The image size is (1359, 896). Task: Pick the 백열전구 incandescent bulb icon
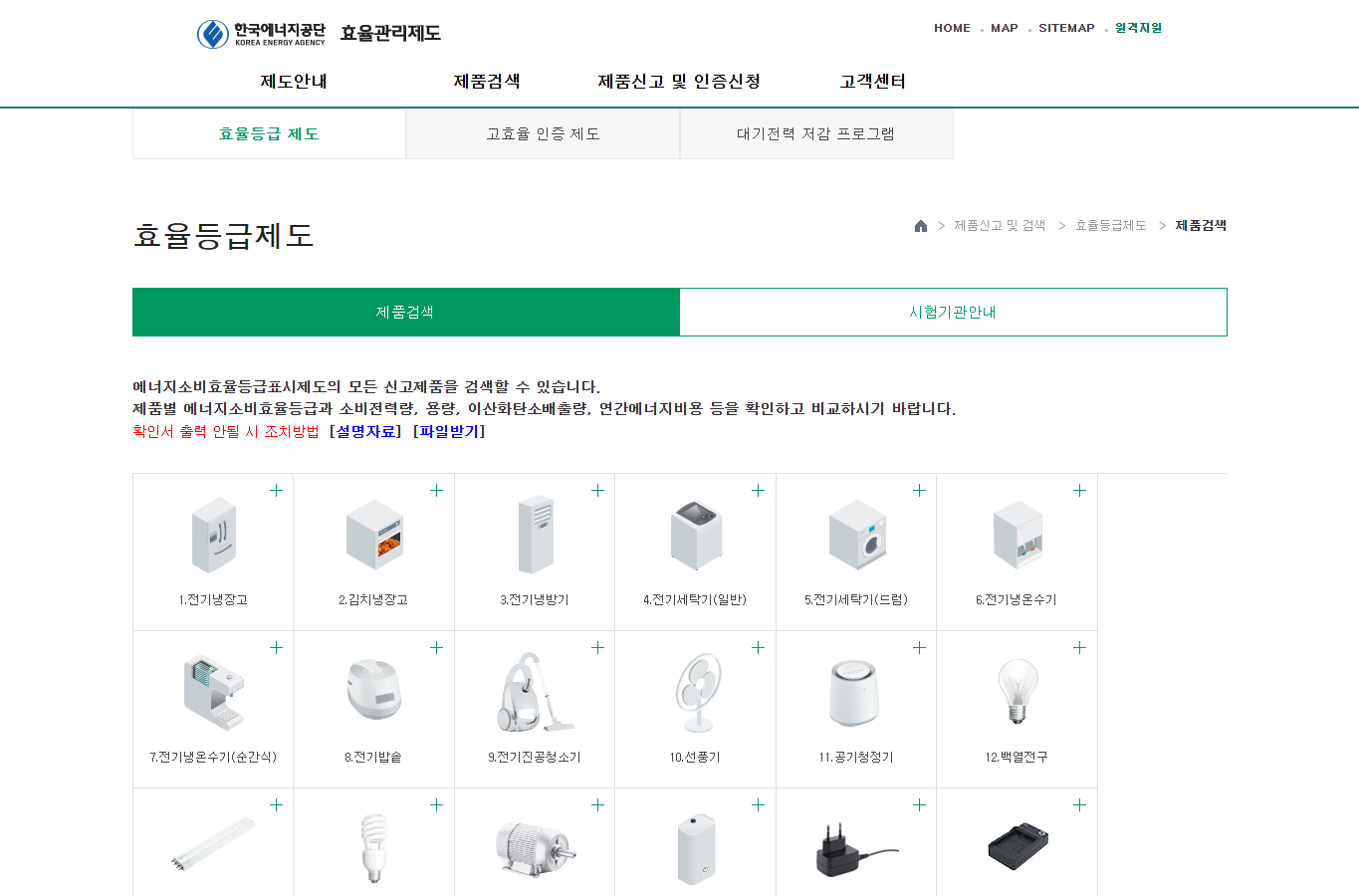click(1018, 692)
